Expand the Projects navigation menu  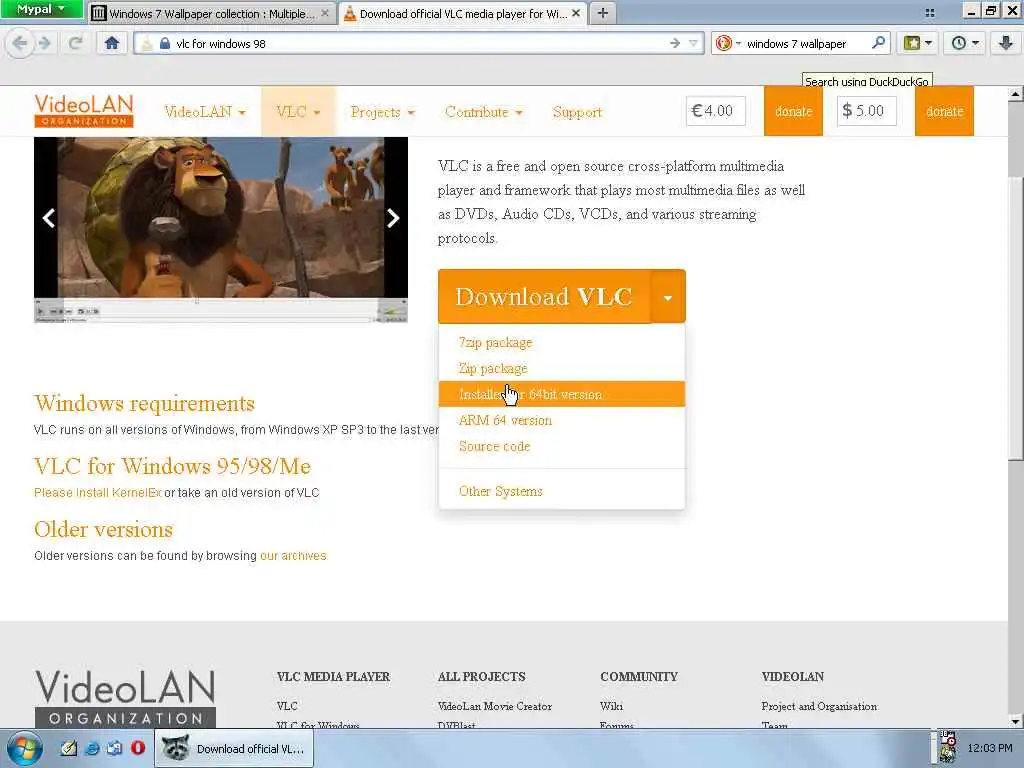[x=382, y=112]
